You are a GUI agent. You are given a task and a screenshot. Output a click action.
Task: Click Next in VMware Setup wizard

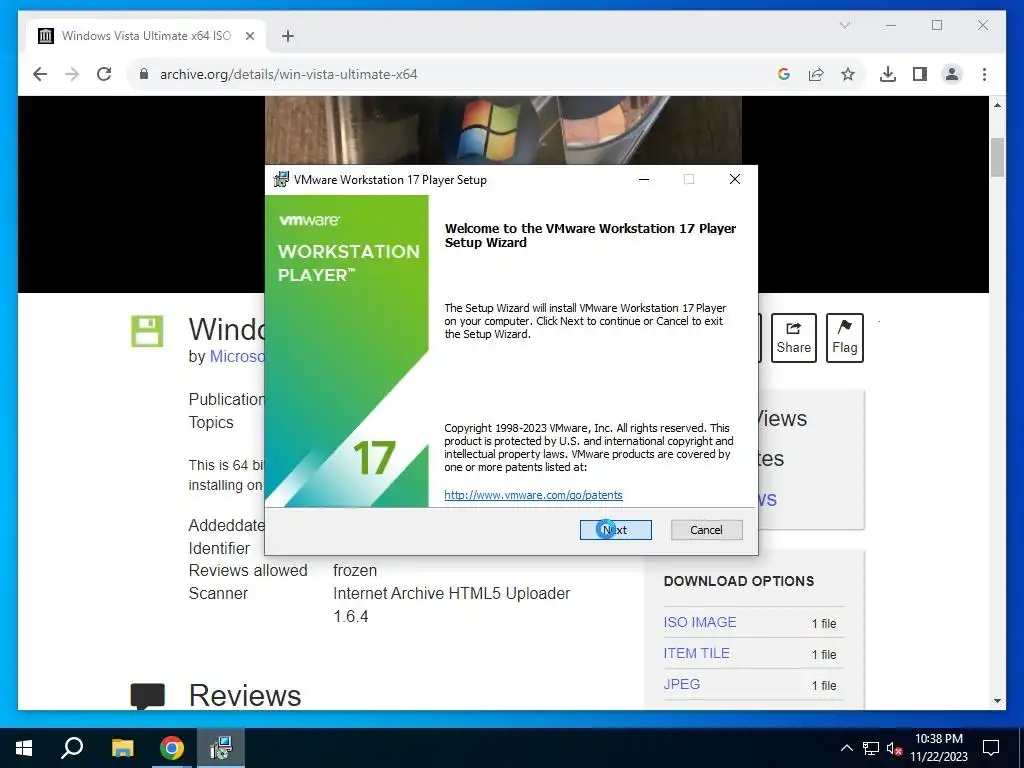tap(615, 530)
